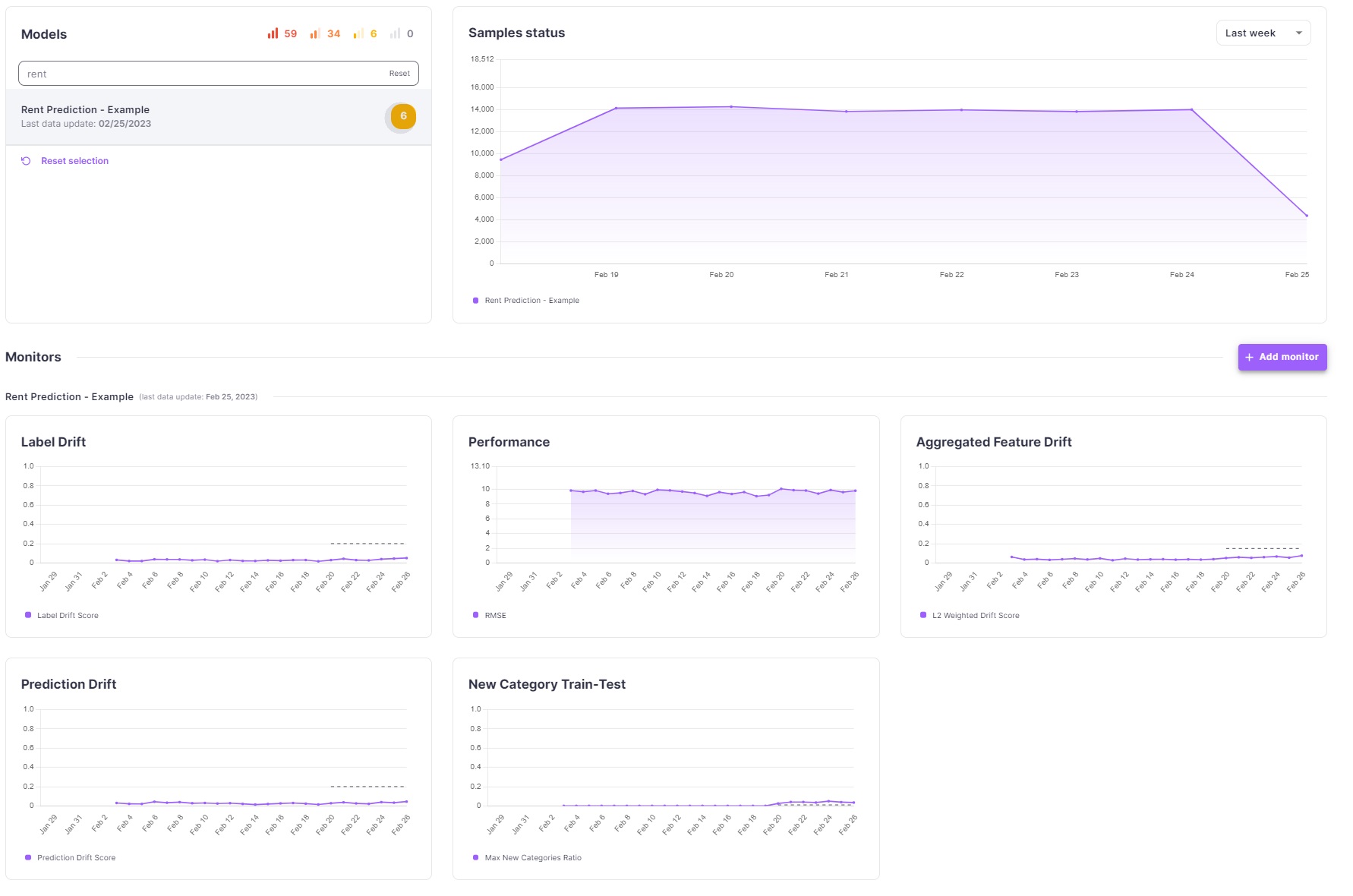Filter models by low severity count 0
This screenshot has width=1353, height=896.
click(402, 33)
